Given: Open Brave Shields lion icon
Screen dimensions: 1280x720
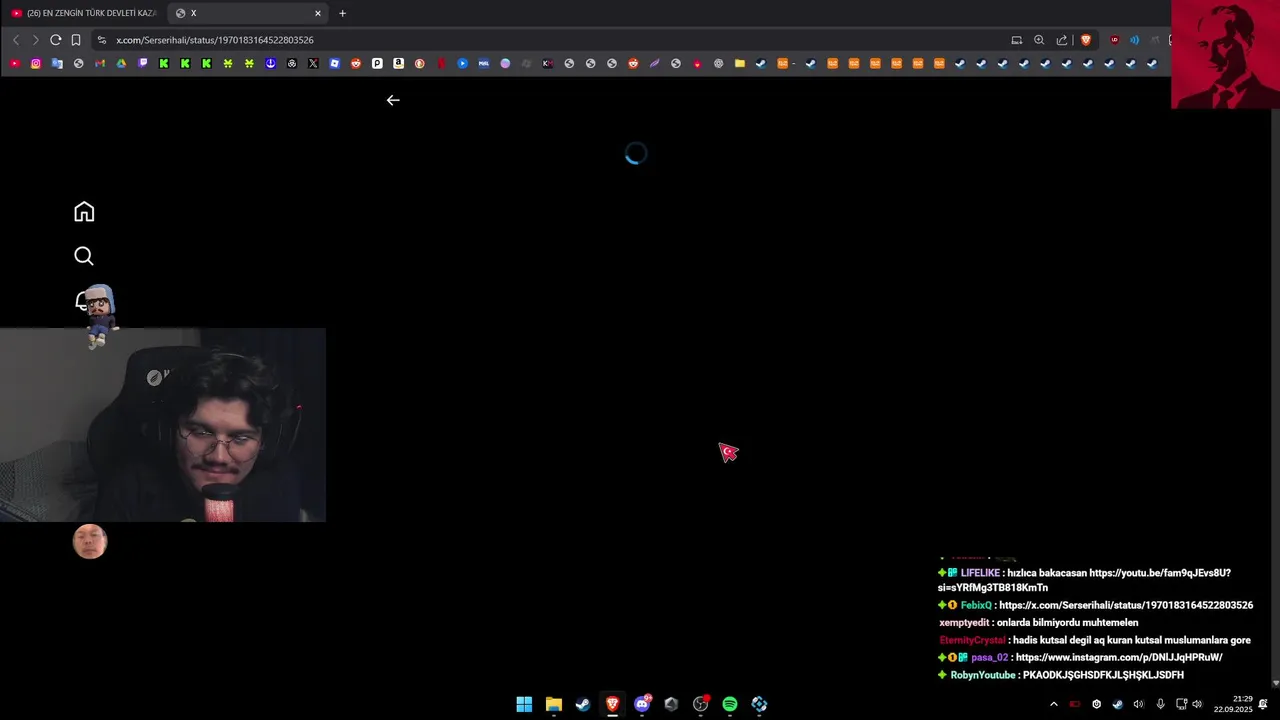Looking at the screenshot, I should tap(1086, 40).
